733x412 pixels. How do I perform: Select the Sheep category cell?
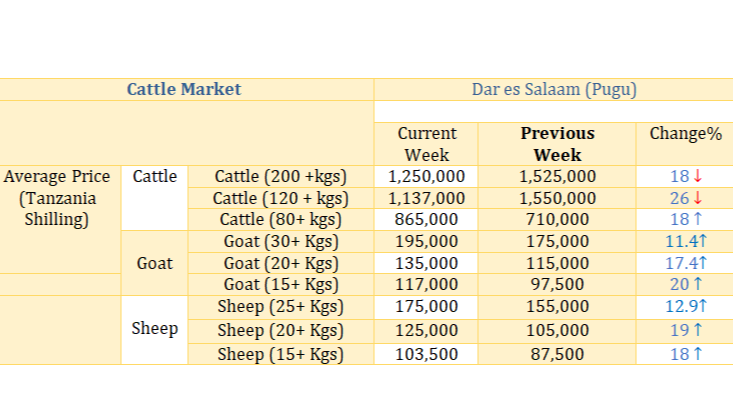click(x=154, y=330)
